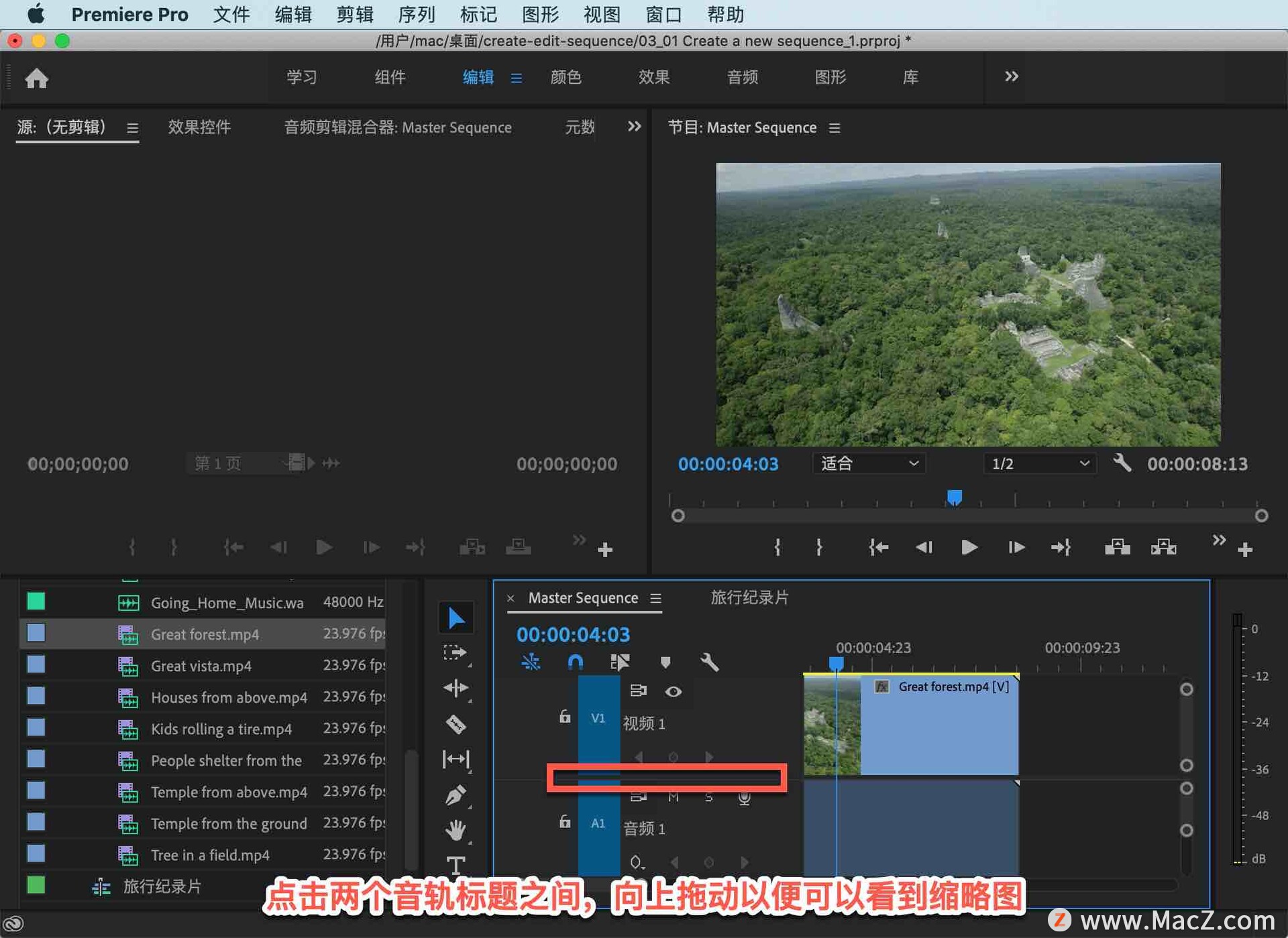Open the zoom level dropdown showing 适合
This screenshot has height=938, width=1288.
[869, 463]
